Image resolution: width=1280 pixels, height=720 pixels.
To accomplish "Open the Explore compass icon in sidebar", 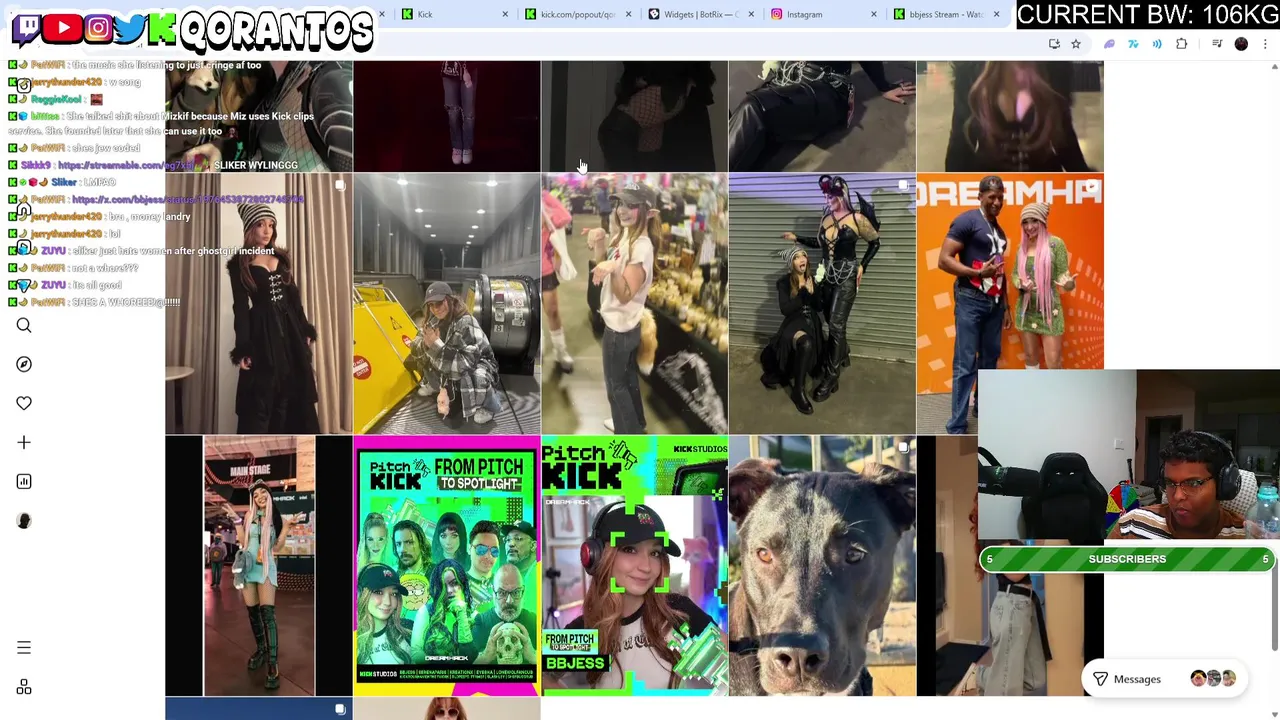I will (24, 364).
